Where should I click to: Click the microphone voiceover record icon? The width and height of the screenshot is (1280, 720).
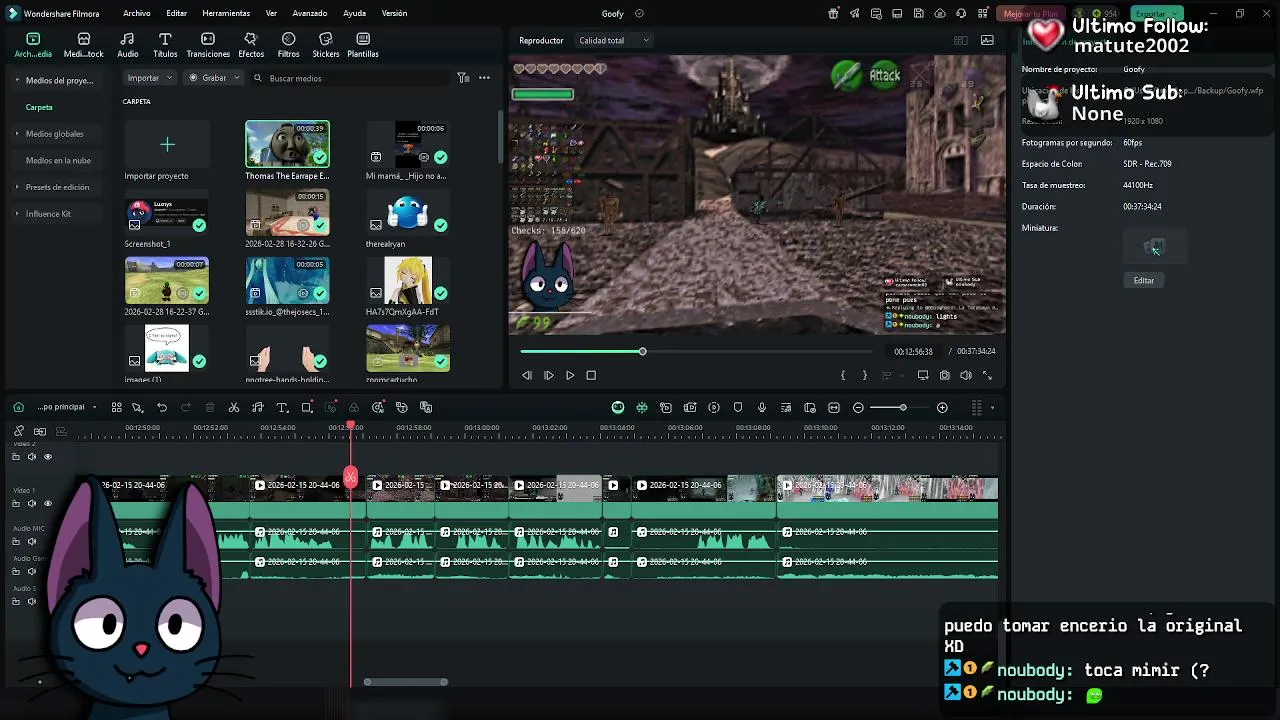coord(762,407)
